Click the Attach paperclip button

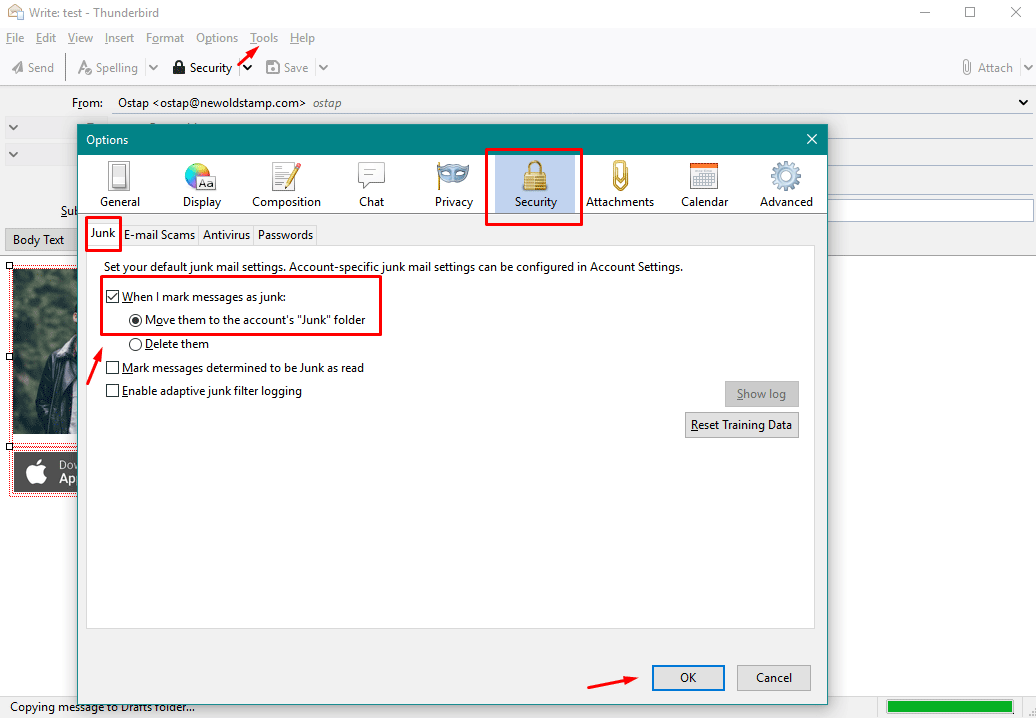point(986,67)
